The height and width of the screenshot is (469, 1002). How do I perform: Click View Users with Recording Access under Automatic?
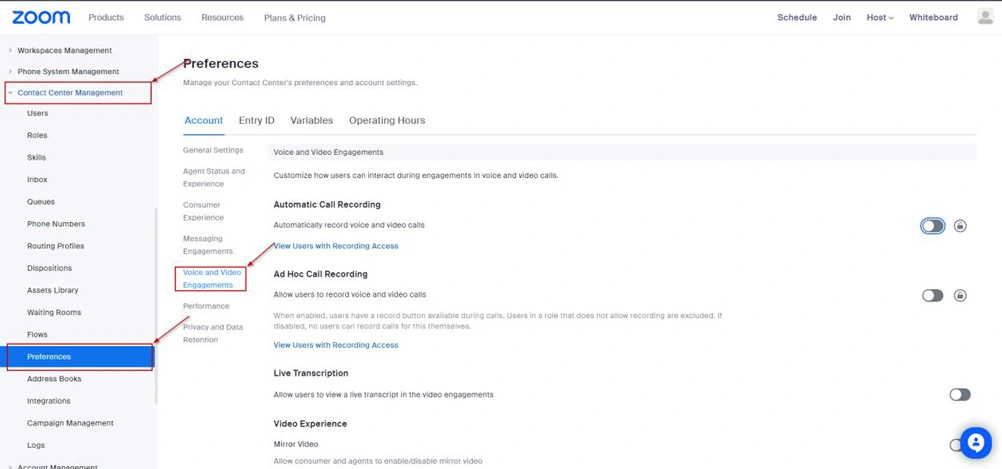tap(336, 246)
